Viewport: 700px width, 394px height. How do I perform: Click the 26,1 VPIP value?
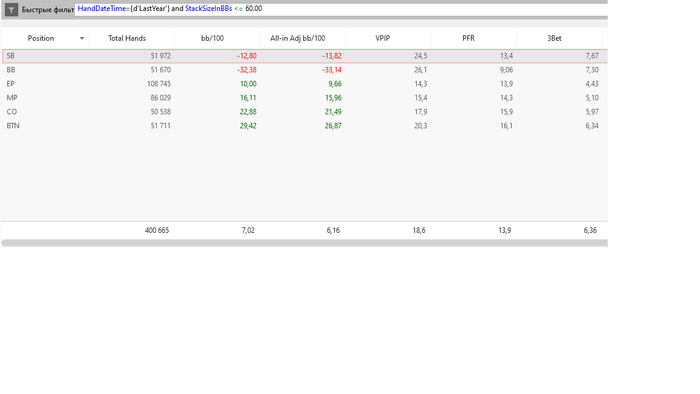421,70
